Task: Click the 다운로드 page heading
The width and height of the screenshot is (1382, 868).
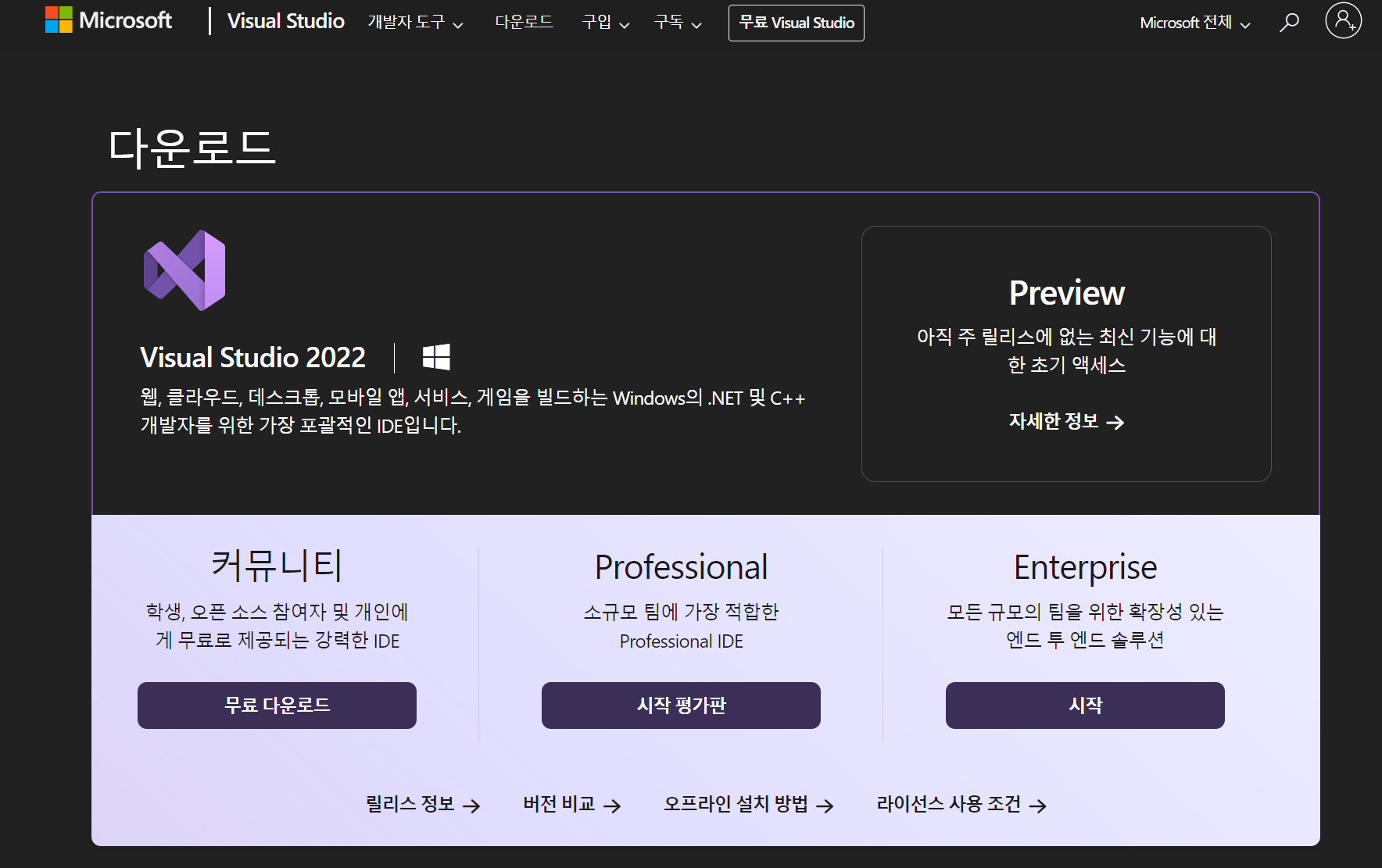Action: 192,148
